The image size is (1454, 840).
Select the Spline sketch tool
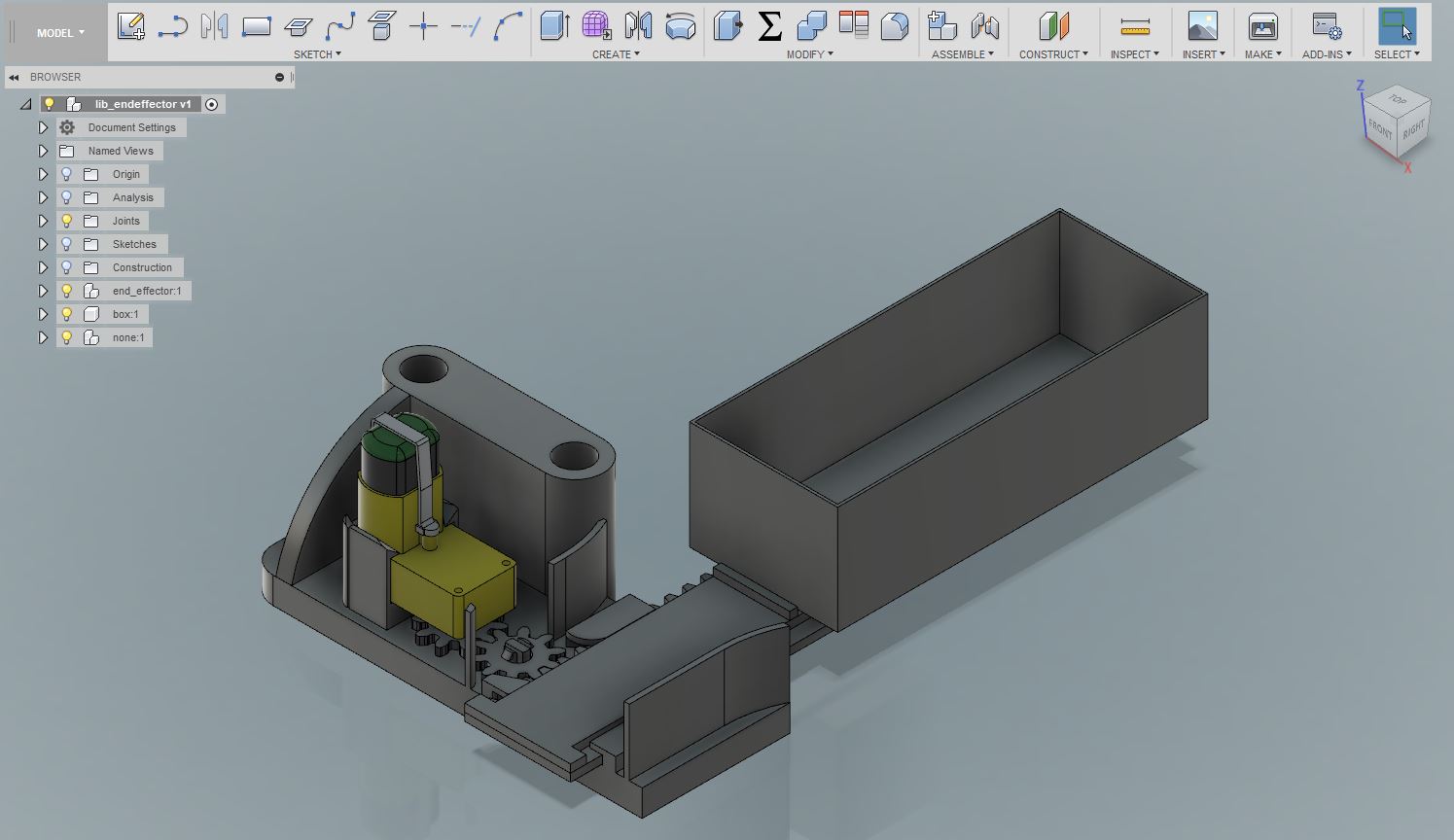click(339, 26)
